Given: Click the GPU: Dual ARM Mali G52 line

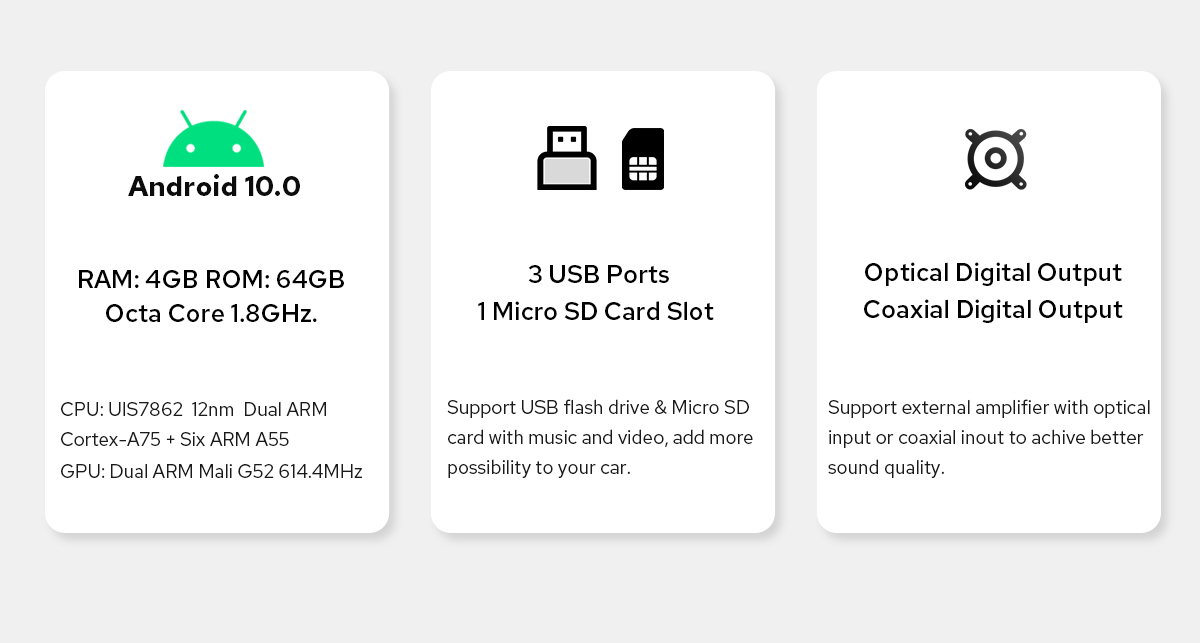Looking at the screenshot, I should pos(211,471).
